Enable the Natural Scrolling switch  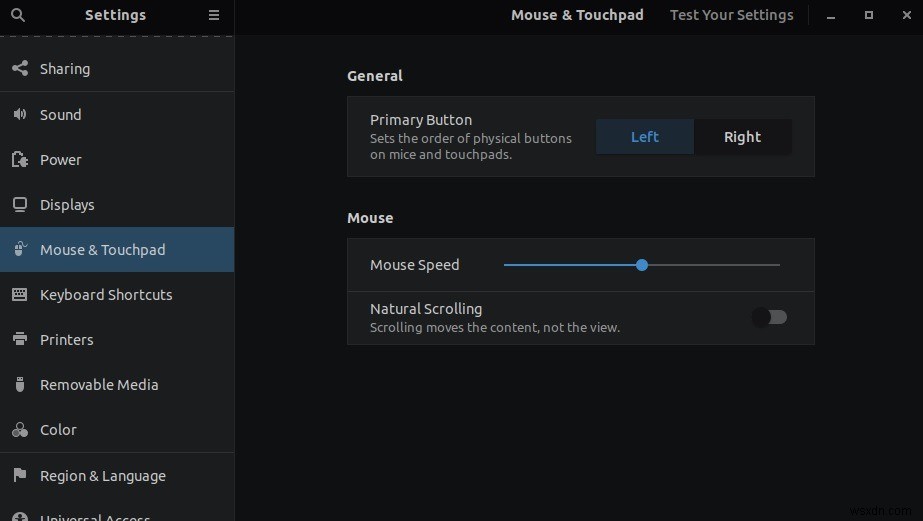pyautogui.click(x=769, y=317)
